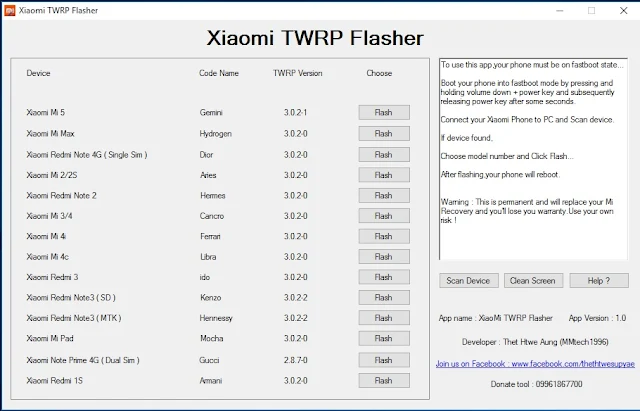Flash TWRP for Note Prime 4G Dual Sim
Screen dimensions: 640x411
point(384,360)
